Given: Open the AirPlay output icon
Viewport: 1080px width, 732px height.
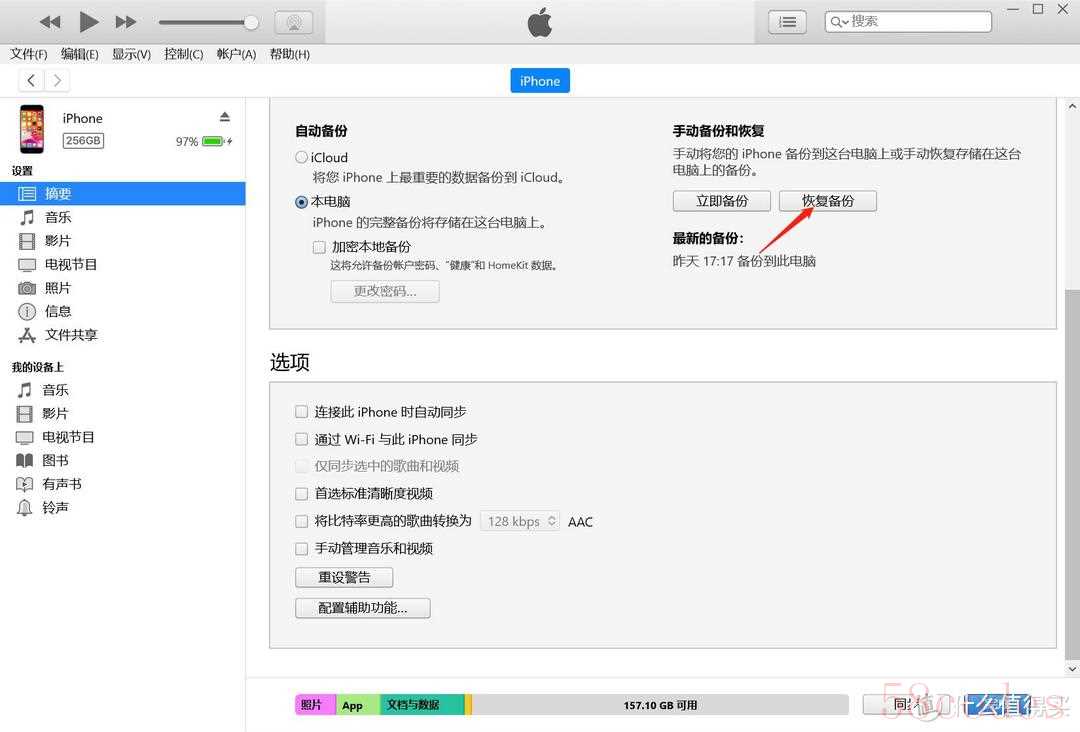Looking at the screenshot, I should pyautogui.click(x=294, y=23).
